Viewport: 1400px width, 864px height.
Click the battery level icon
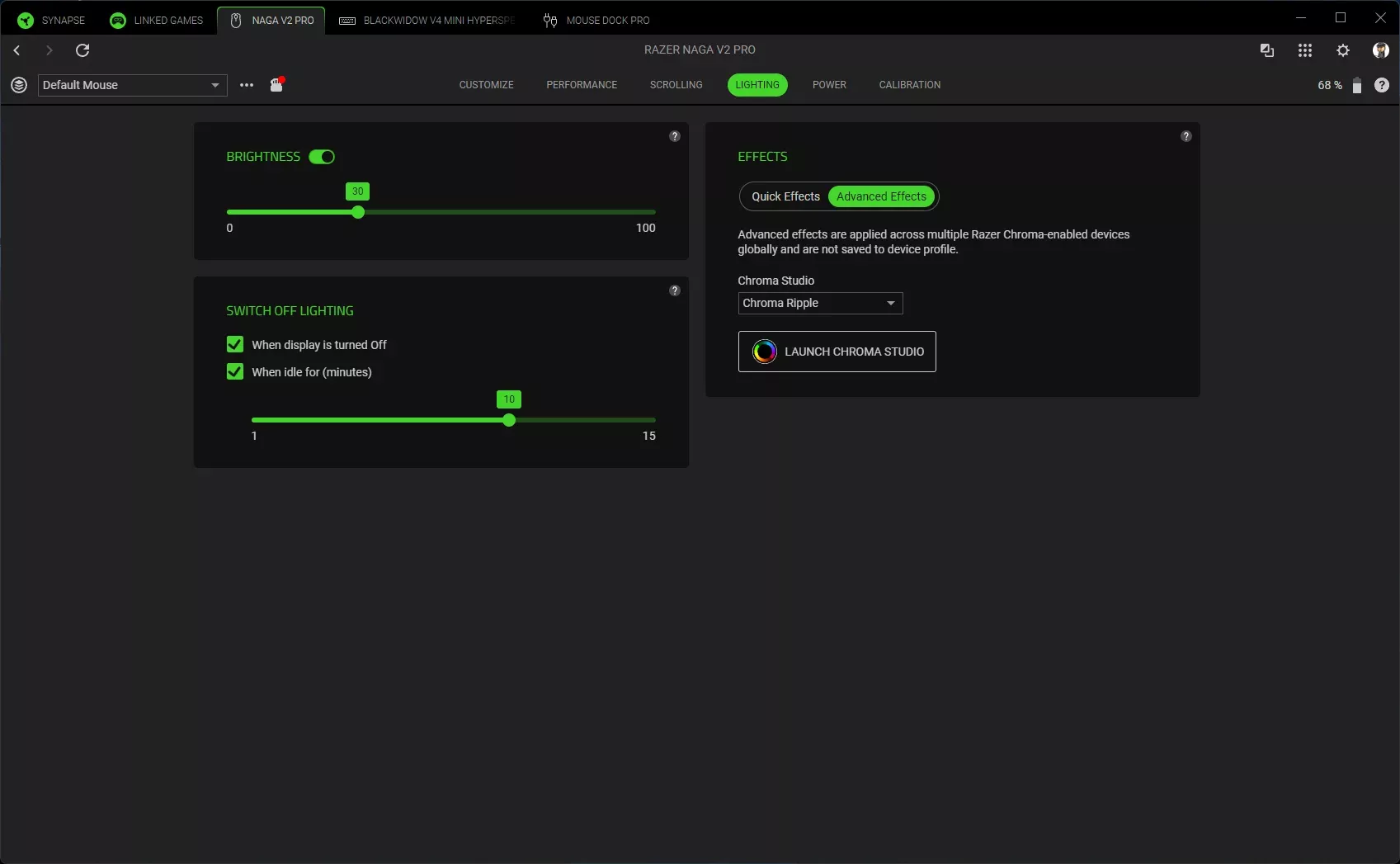(x=1357, y=85)
